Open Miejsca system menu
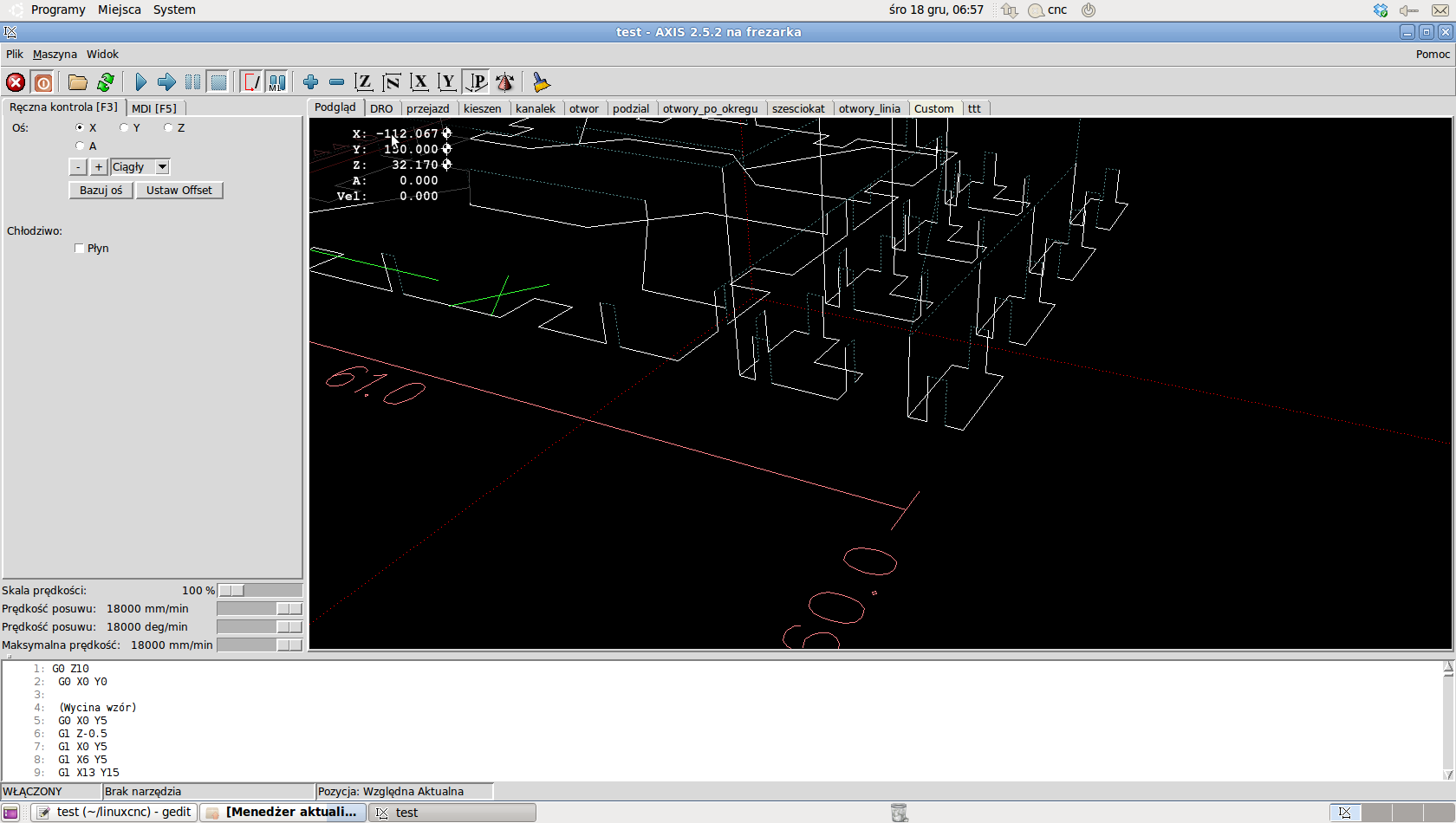Viewport: 1456px width, 823px height. point(120,10)
